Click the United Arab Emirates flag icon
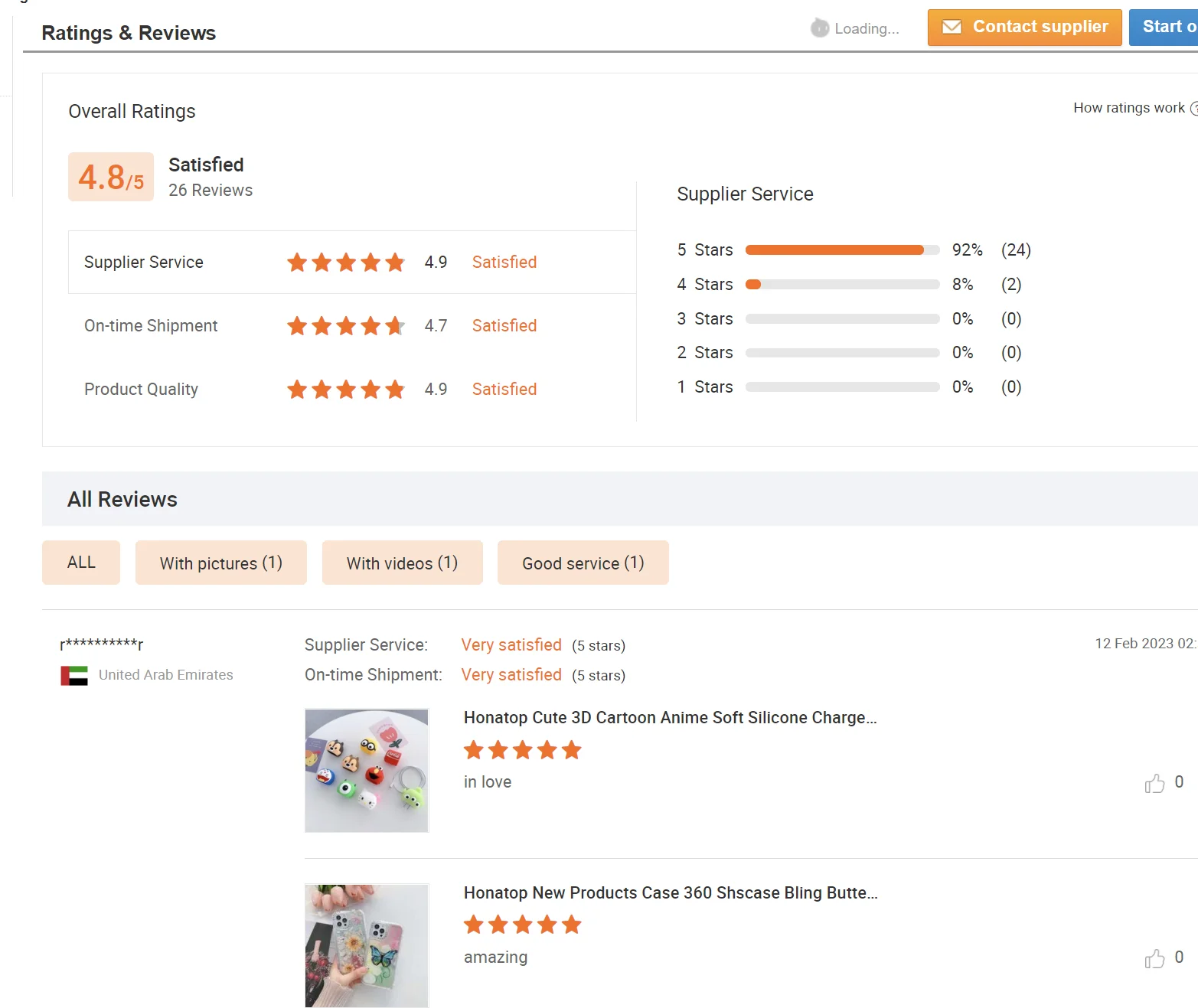 [x=74, y=676]
